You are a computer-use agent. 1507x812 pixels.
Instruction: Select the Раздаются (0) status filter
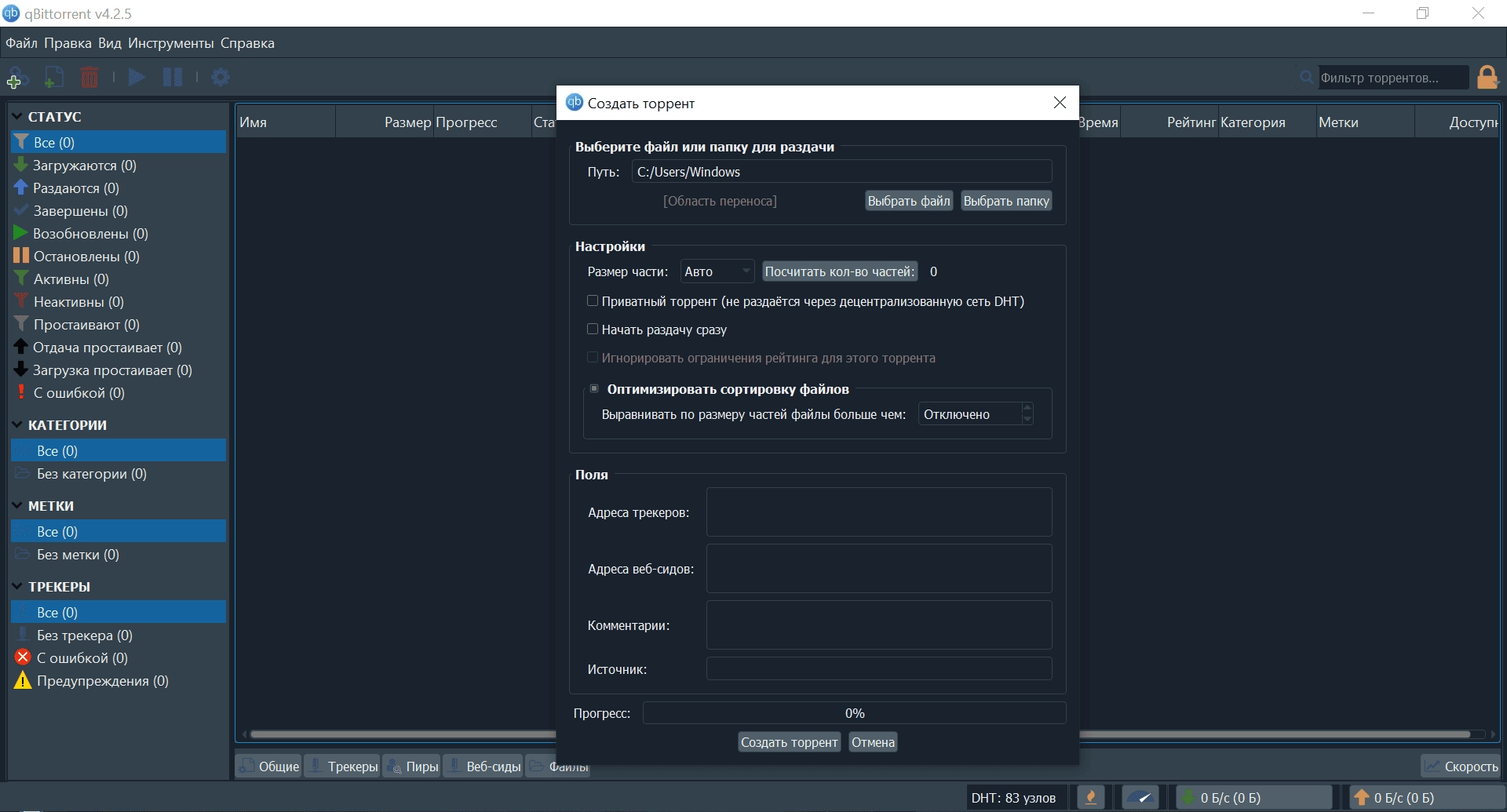point(119,188)
